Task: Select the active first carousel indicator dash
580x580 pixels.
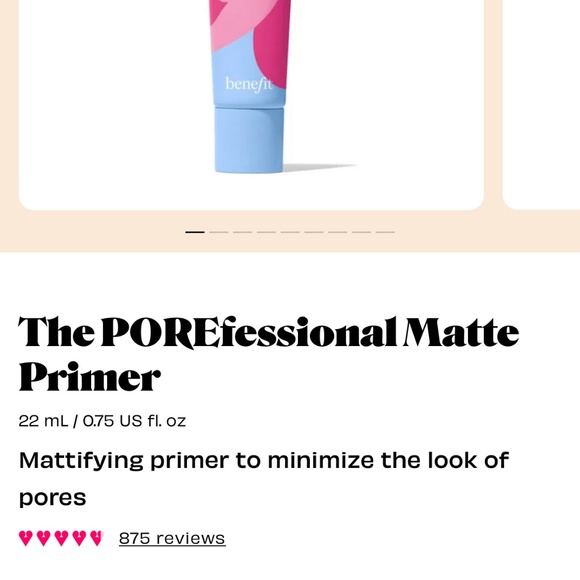Action: click(x=195, y=232)
